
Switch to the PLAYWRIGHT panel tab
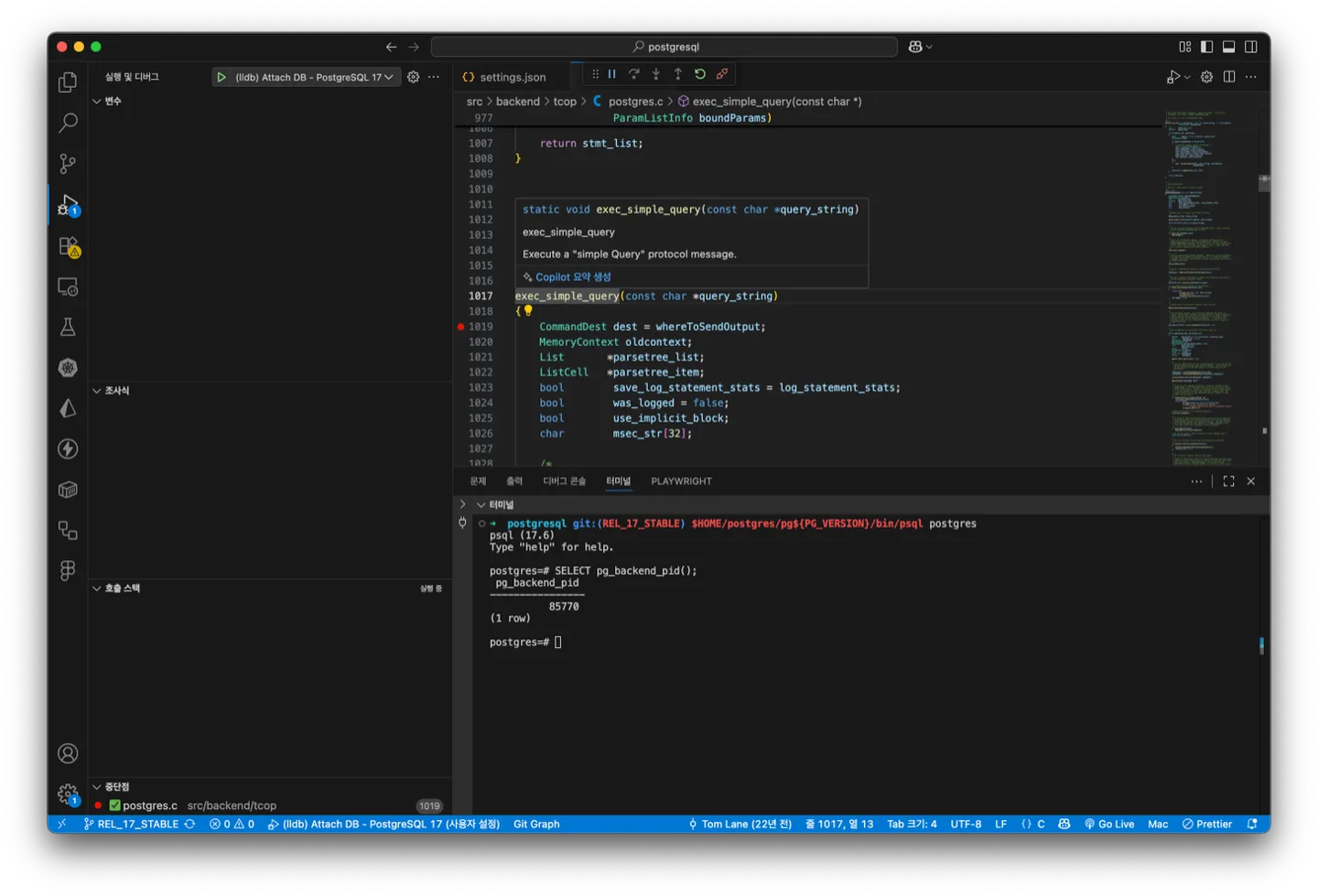681,481
